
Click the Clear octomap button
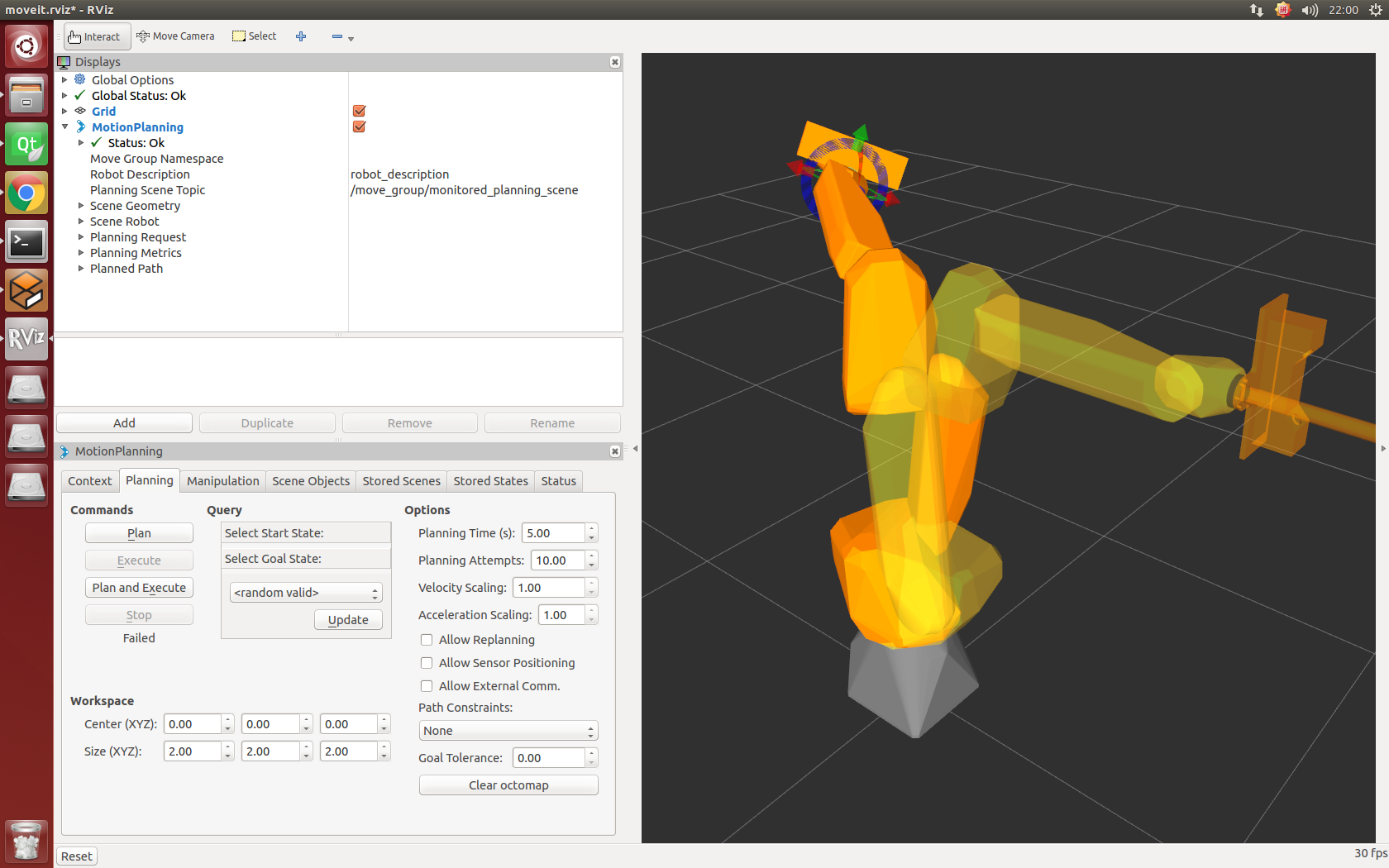click(508, 785)
